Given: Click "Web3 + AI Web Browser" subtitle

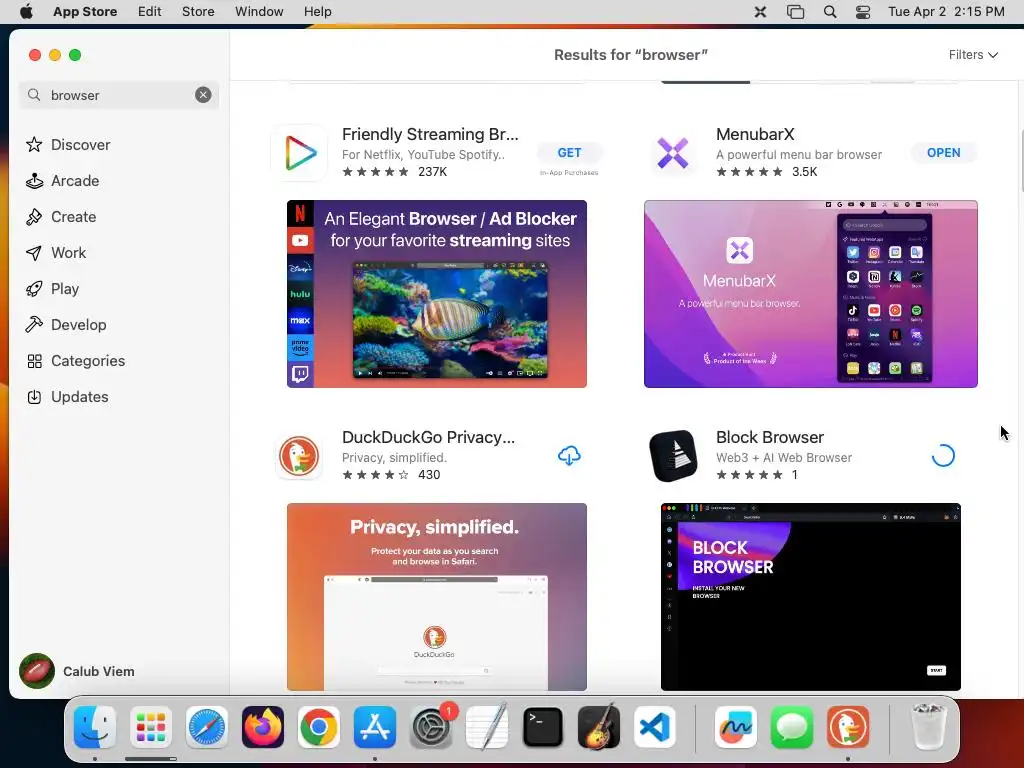Looking at the screenshot, I should tap(784, 458).
